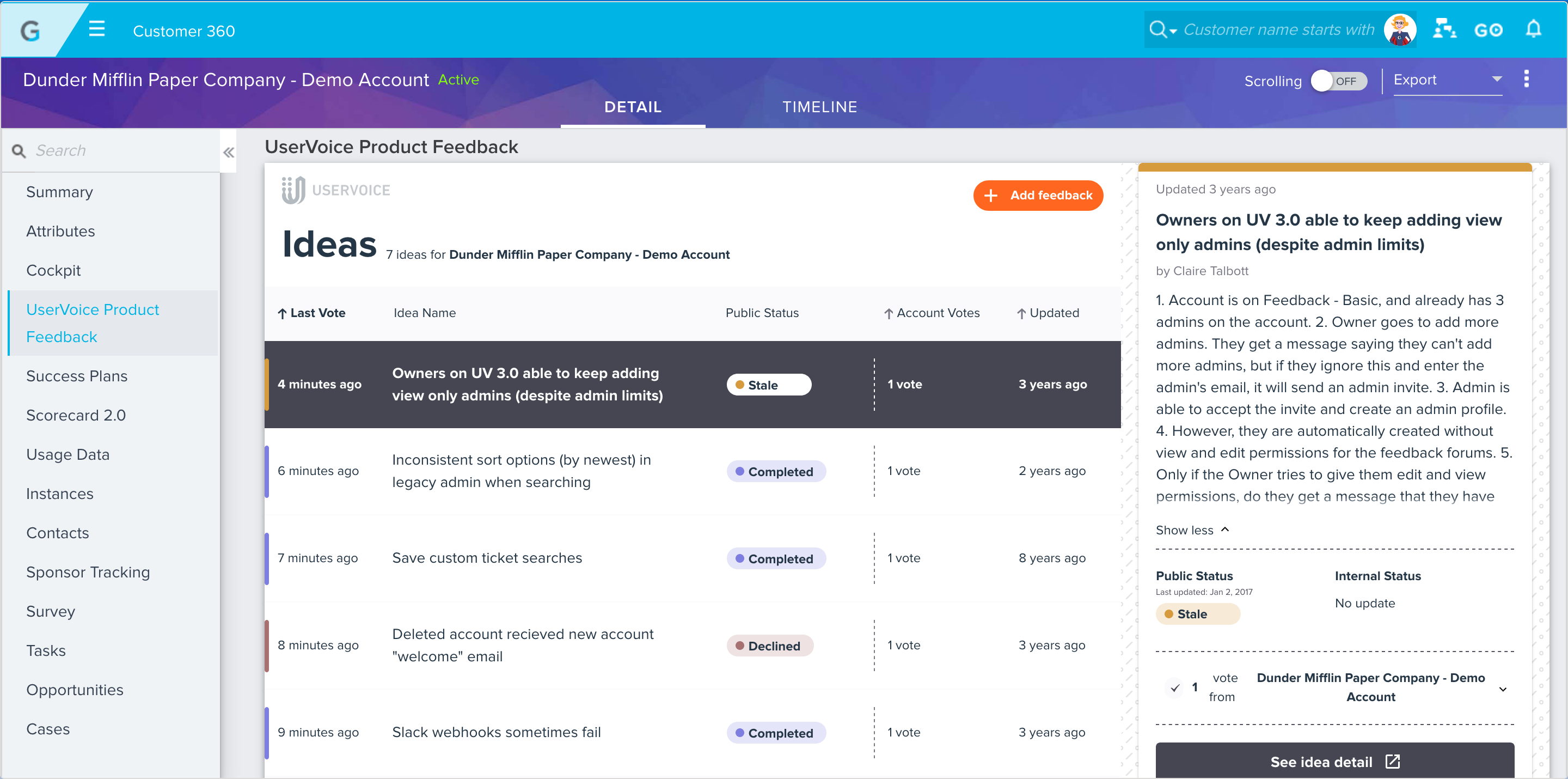Switch to the TIMELINE tab
The image size is (1568, 779).
pyautogui.click(x=819, y=107)
